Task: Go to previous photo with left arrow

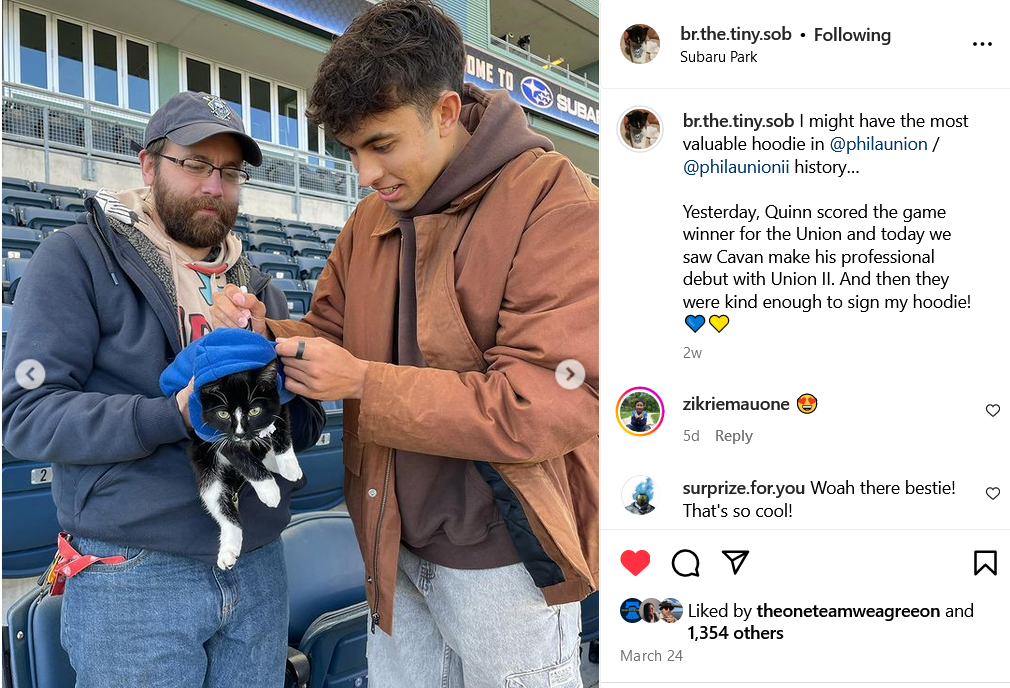Action: point(30,375)
